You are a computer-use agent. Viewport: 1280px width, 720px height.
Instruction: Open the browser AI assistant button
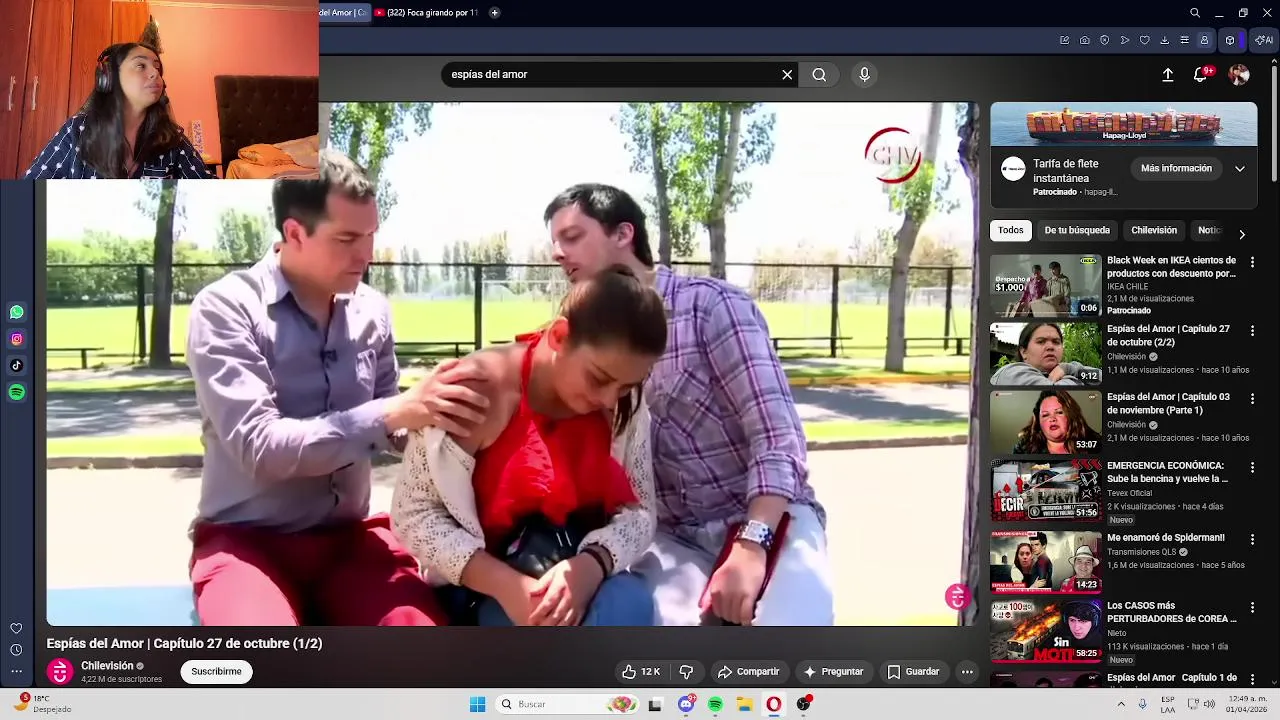pyautogui.click(x=1264, y=40)
